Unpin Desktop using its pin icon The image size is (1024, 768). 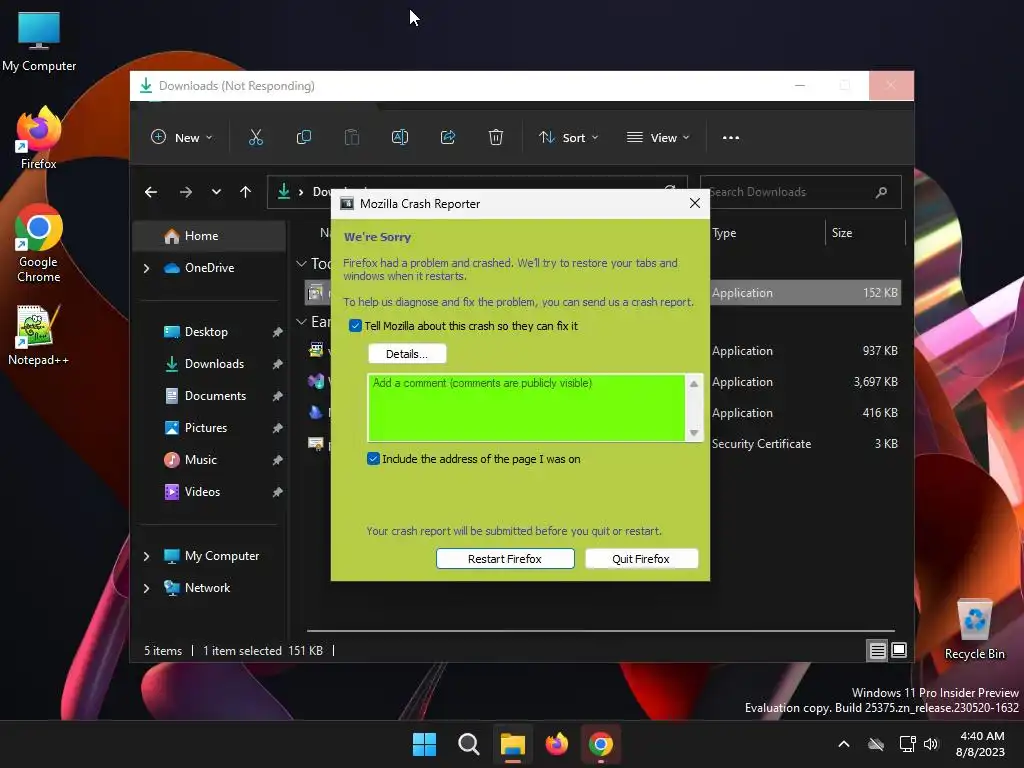tap(278, 332)
